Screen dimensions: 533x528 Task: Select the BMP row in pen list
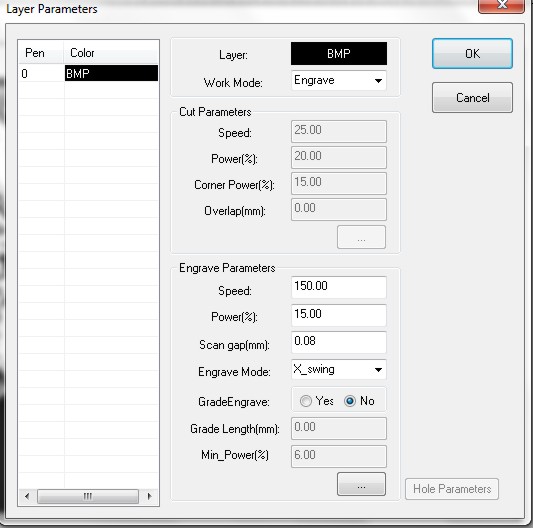click(x=111, y=73)
